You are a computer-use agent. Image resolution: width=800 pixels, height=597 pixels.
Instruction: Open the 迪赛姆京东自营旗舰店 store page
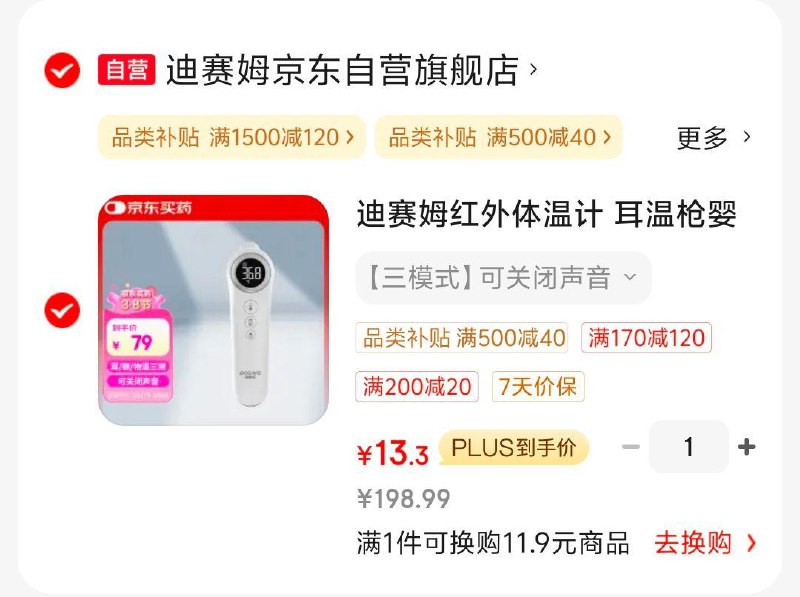(343, 70)
